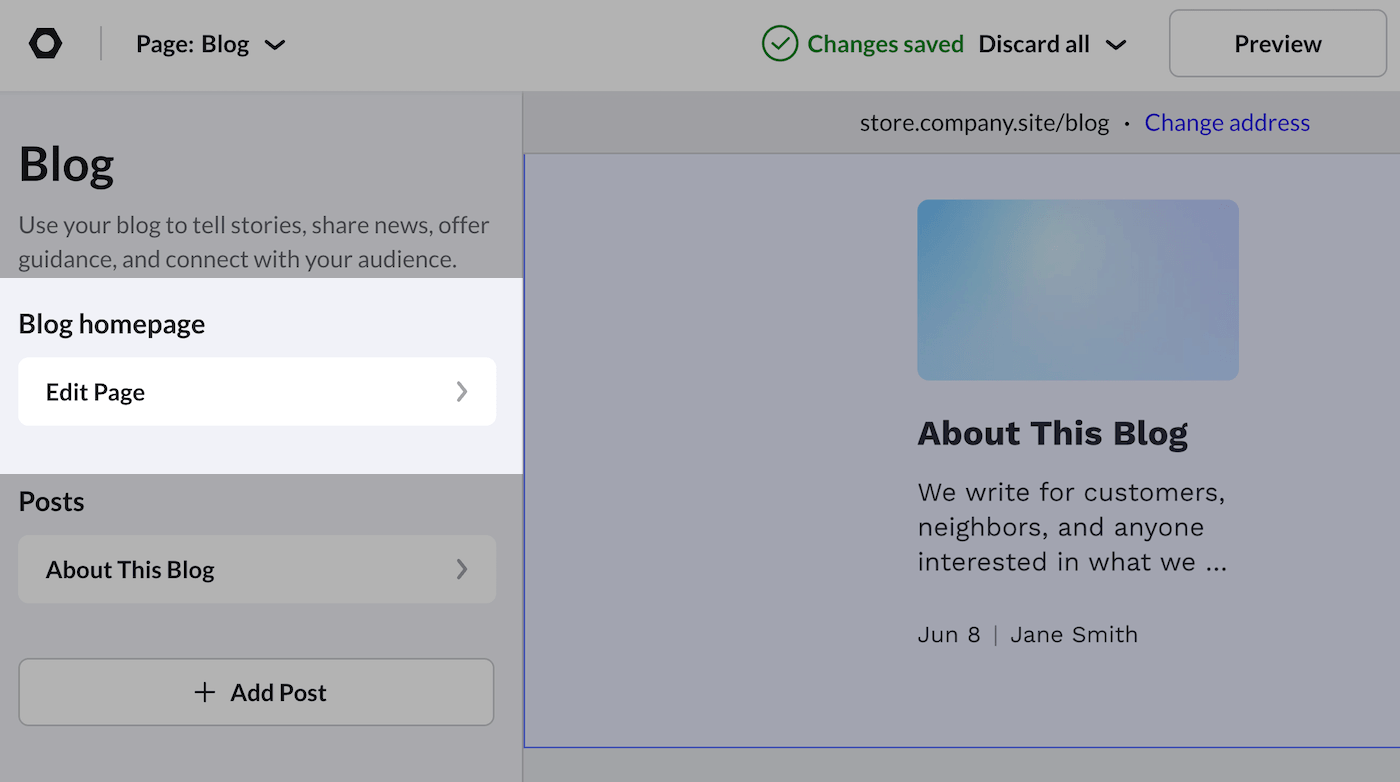This screenshot has width=1400, height=782.
Task: Click the Changes saved status text
Action: pyautogui.click(x=885, y=44)
